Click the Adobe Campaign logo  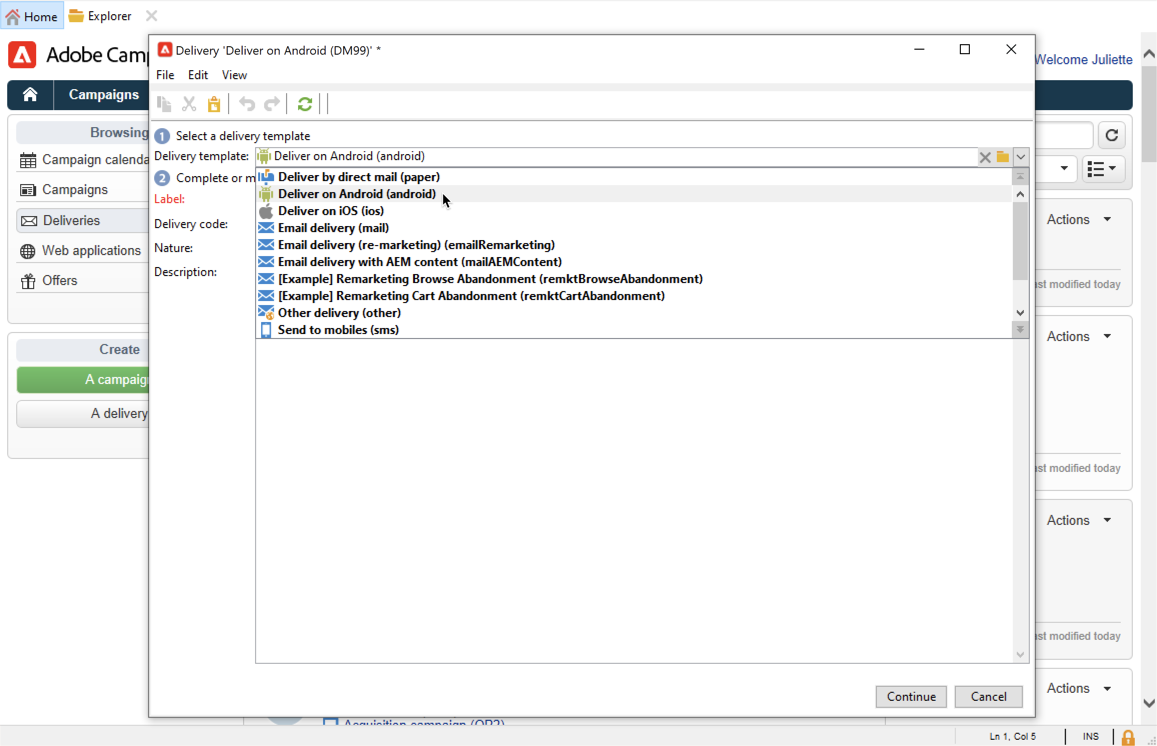22,55
